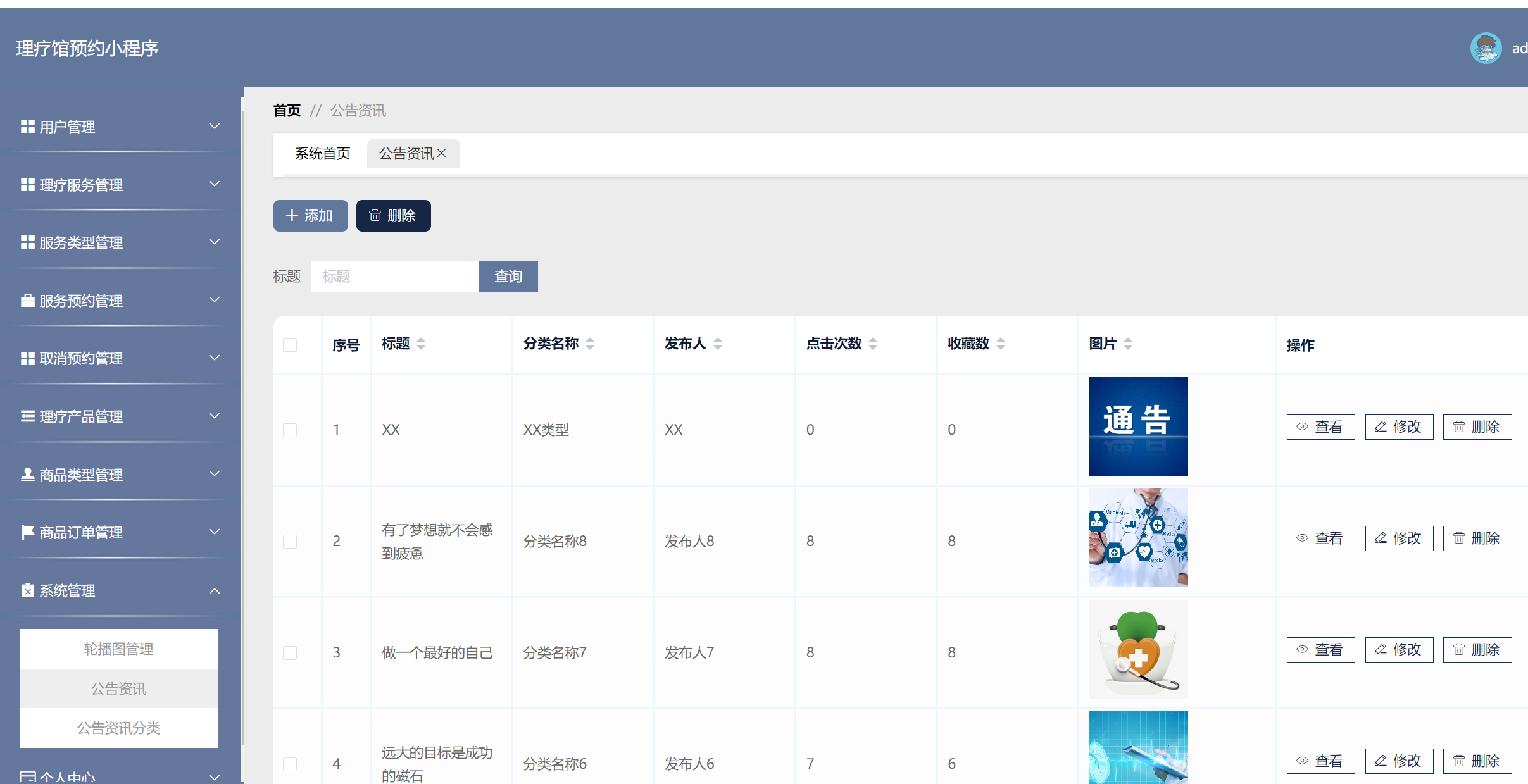This screenshot has width=1528, height=784.
Task: Click the 理疗服务管理 grid icon
Action: click(x=27, y=184)
